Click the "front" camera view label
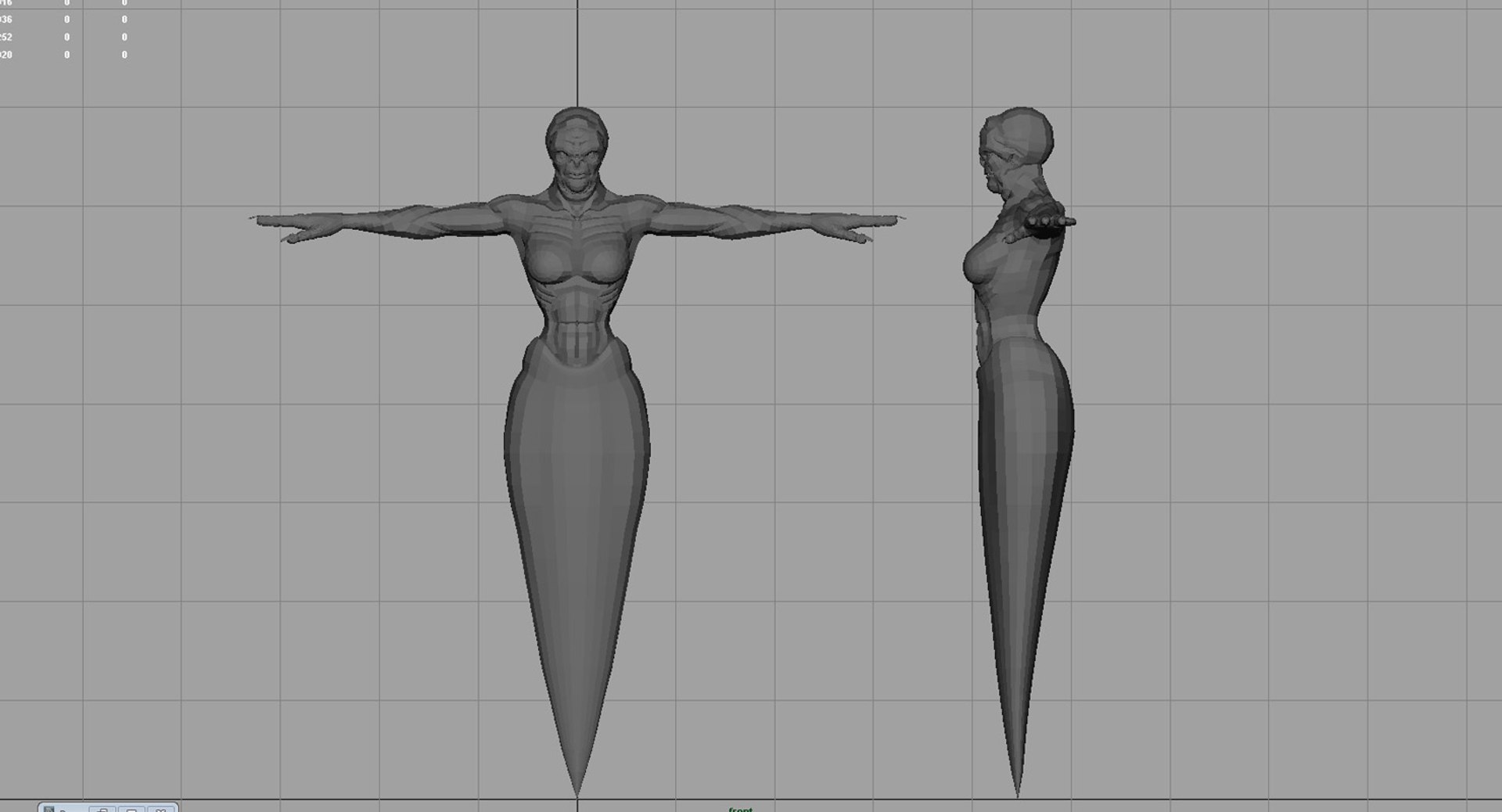 740,809
